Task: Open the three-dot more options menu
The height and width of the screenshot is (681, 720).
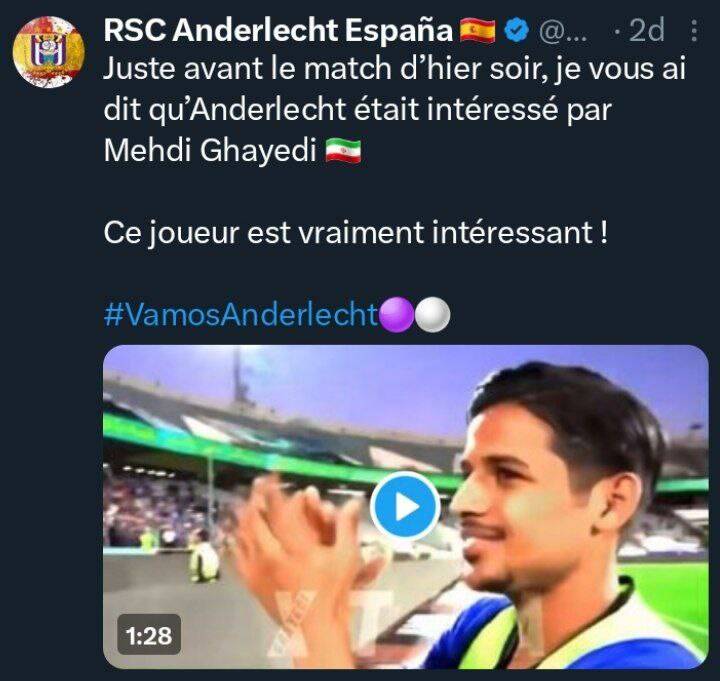Action: coord(694,31)
